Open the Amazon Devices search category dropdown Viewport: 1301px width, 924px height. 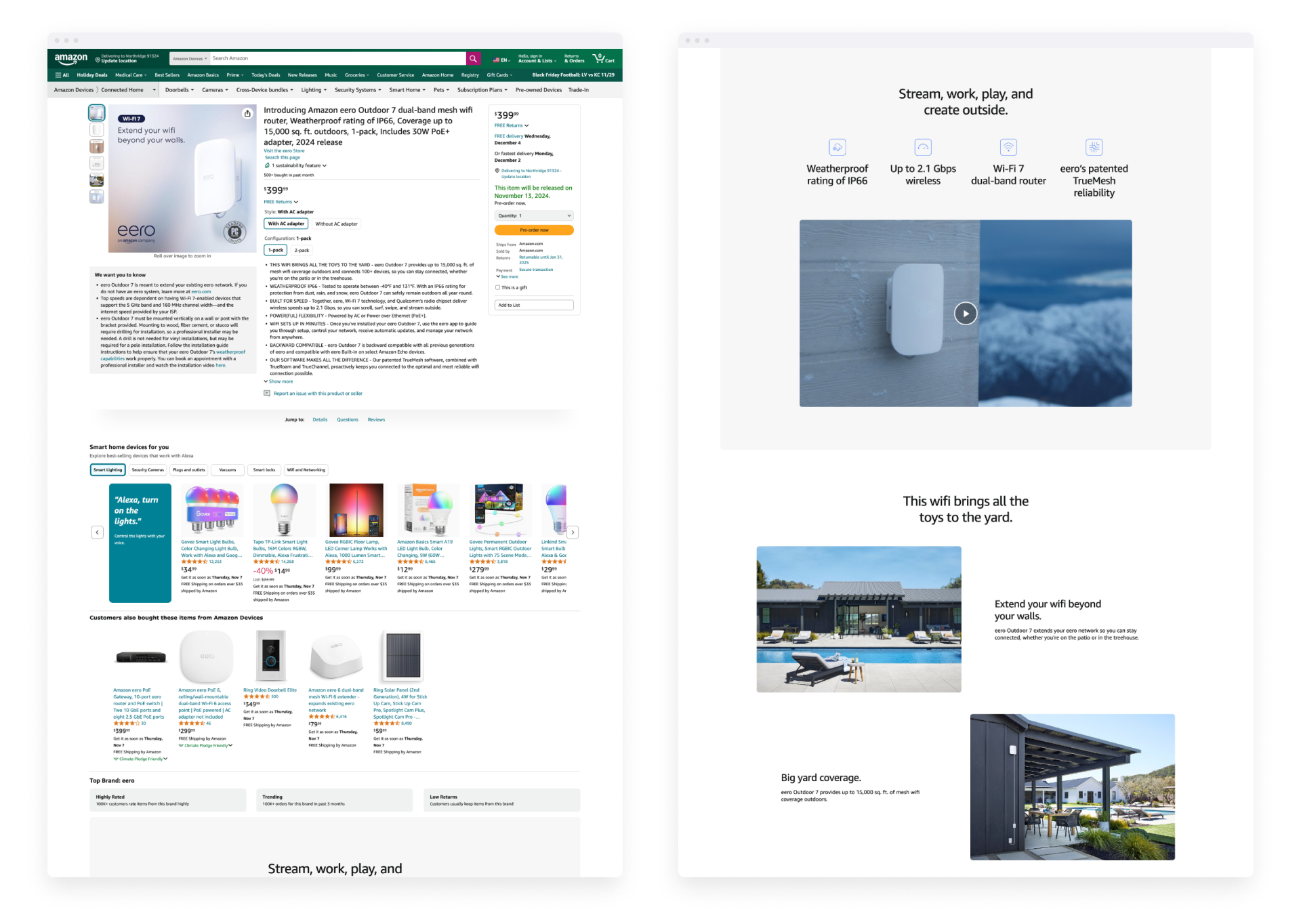click(x=190, y=59)
